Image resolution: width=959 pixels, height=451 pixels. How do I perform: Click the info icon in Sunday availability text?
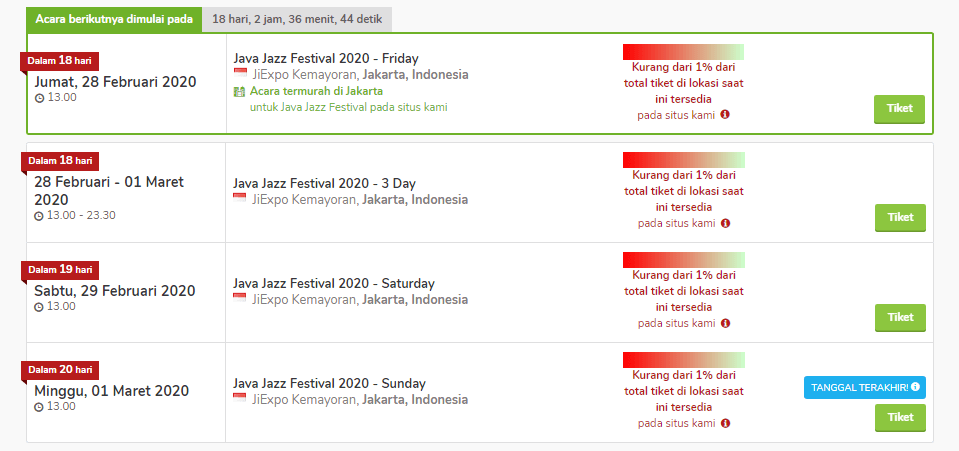pos(725,423)
